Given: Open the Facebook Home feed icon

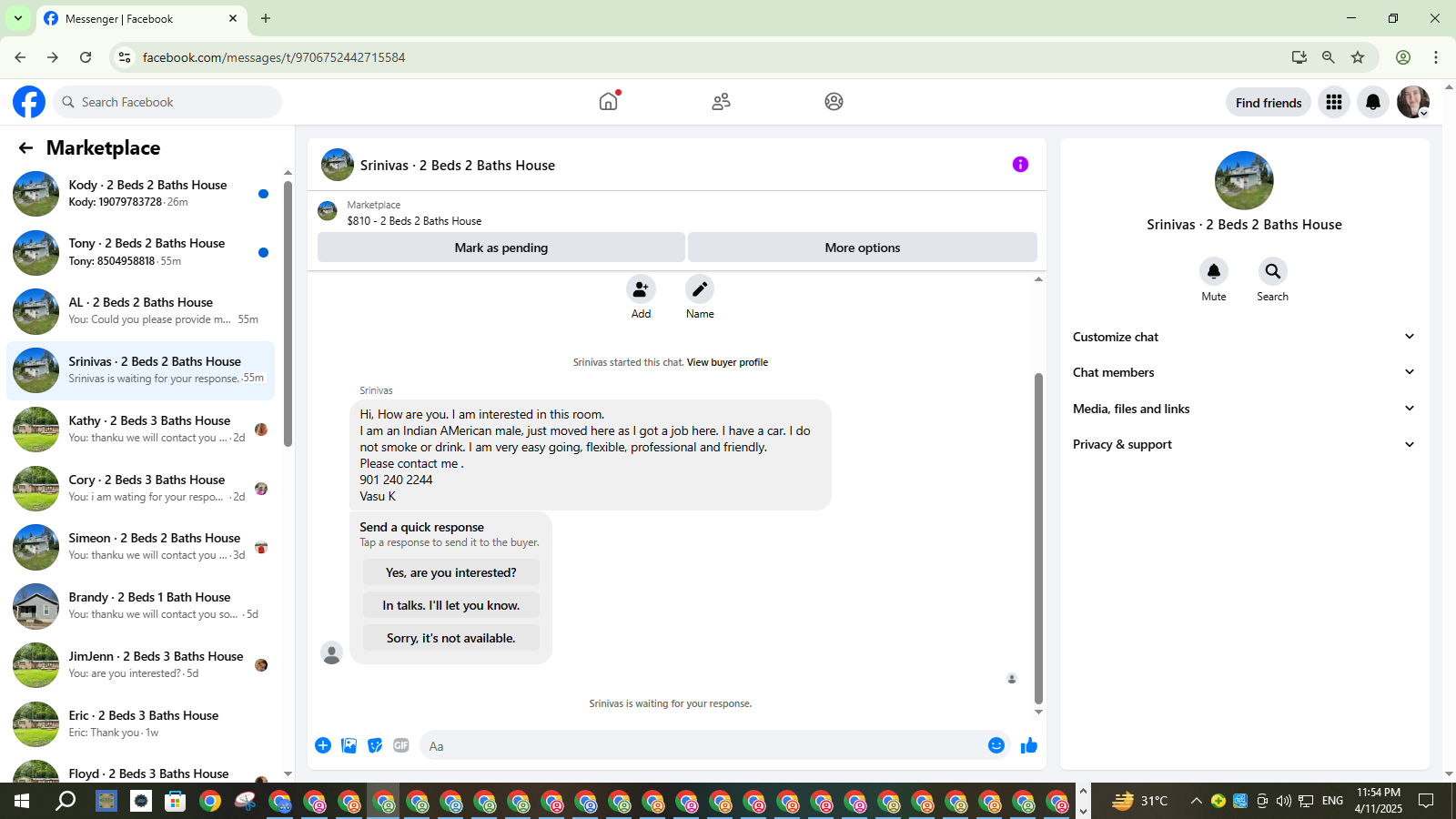Looking at the screenshot, I should tap(609, 102).
